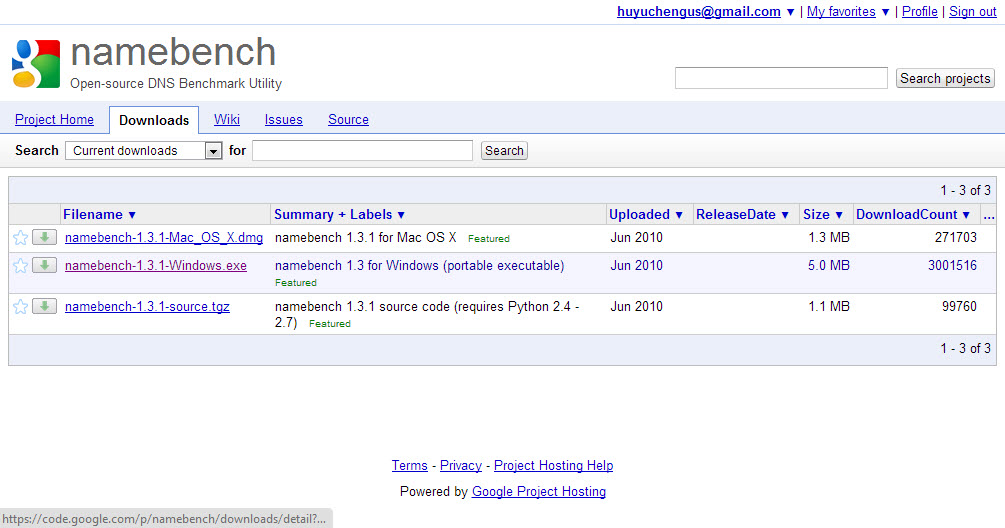1005x528 pixels.
Task: Open ReleaseDate column sort menu
Action: point(742,215)
